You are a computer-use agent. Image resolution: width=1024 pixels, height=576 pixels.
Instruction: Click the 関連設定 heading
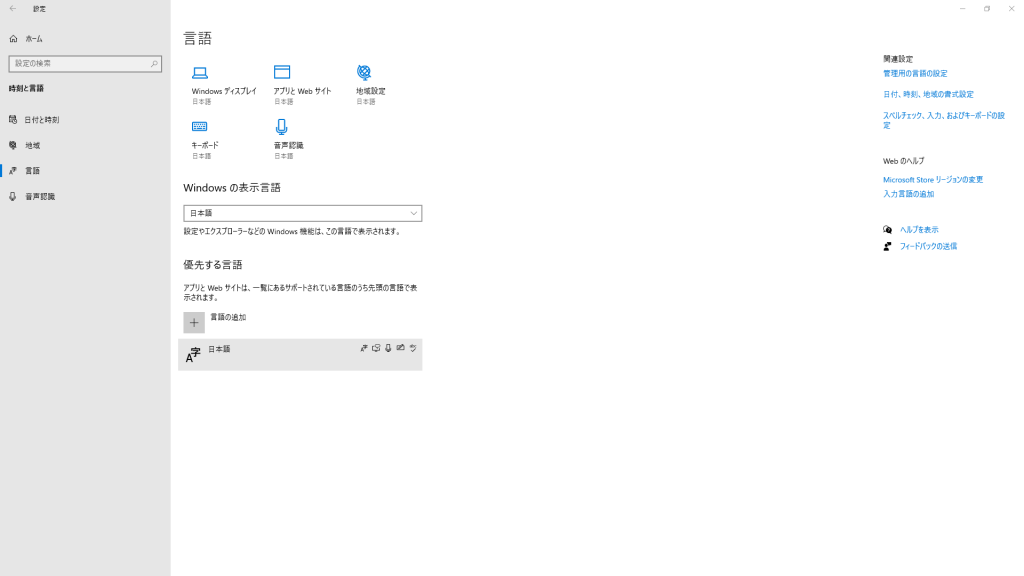click(898, 59)
